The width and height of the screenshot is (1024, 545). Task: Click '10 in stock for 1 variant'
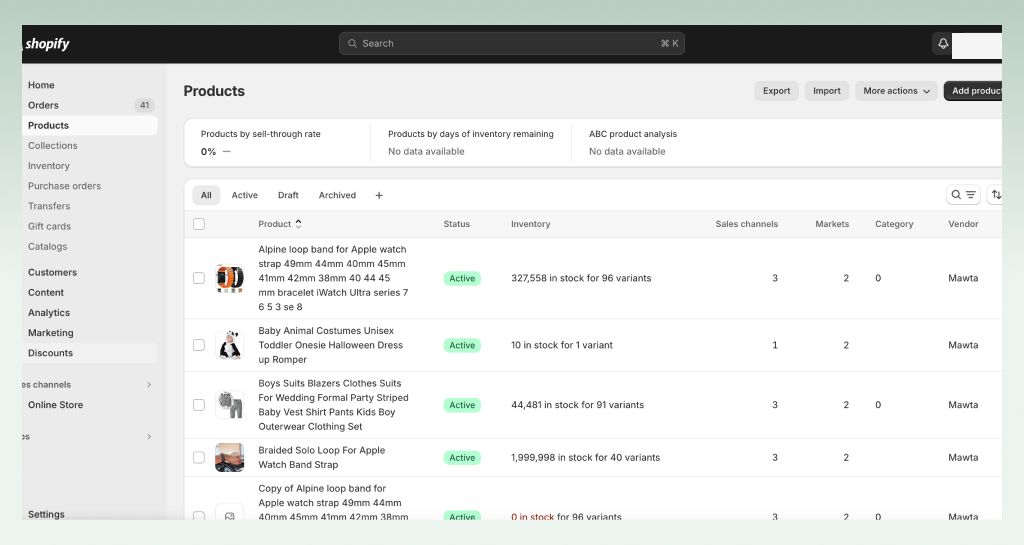coord(562,345)
